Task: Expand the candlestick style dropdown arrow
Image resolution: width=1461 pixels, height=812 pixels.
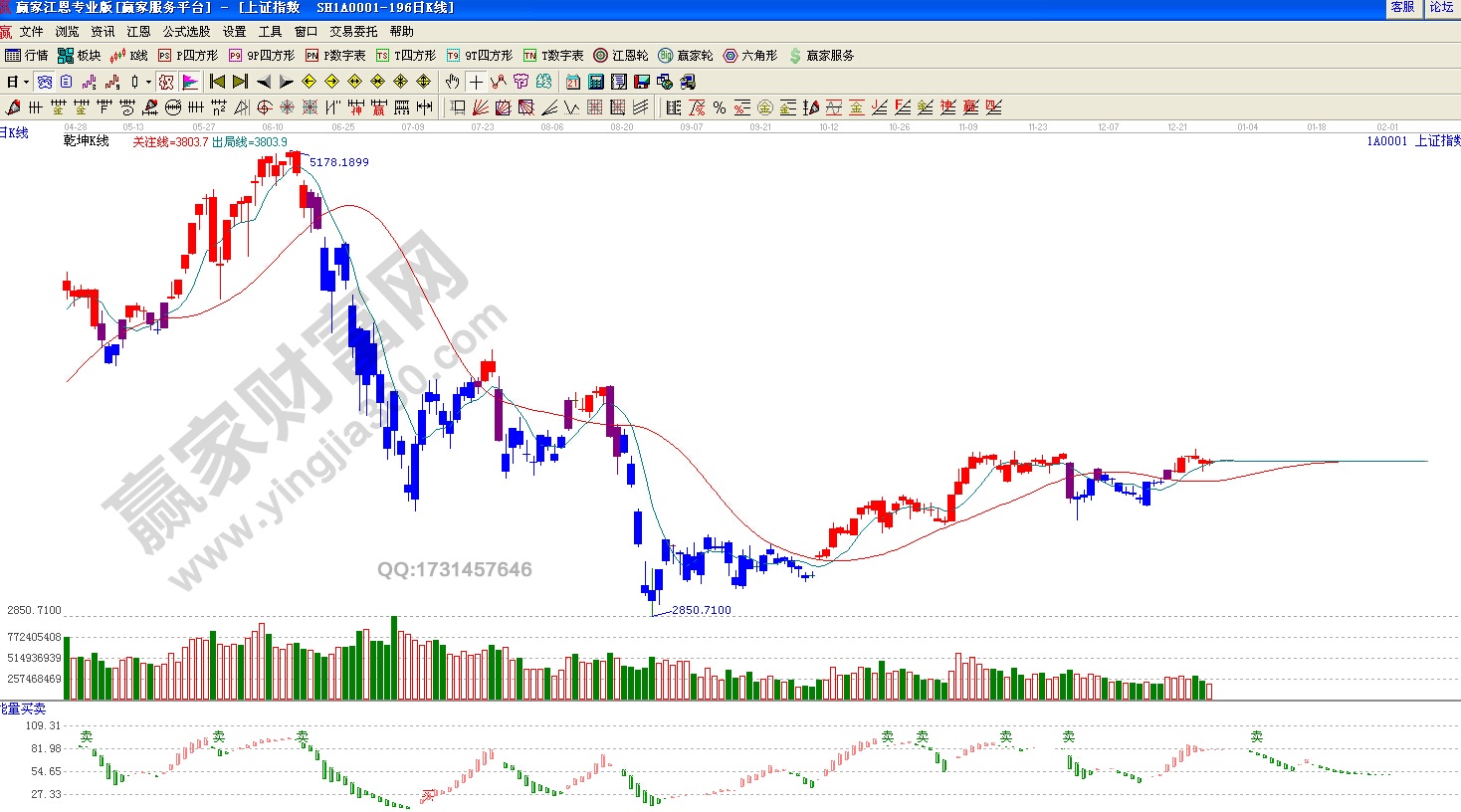Action: 148,83
